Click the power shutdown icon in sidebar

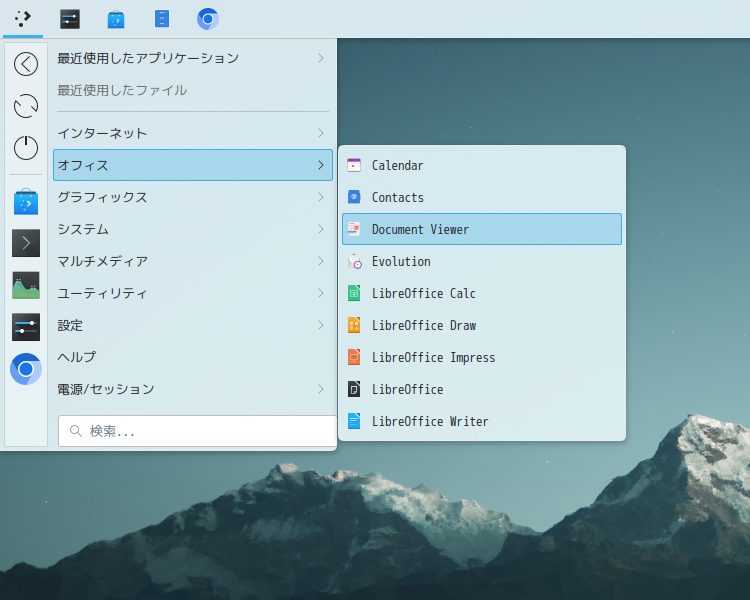[26, 148]
